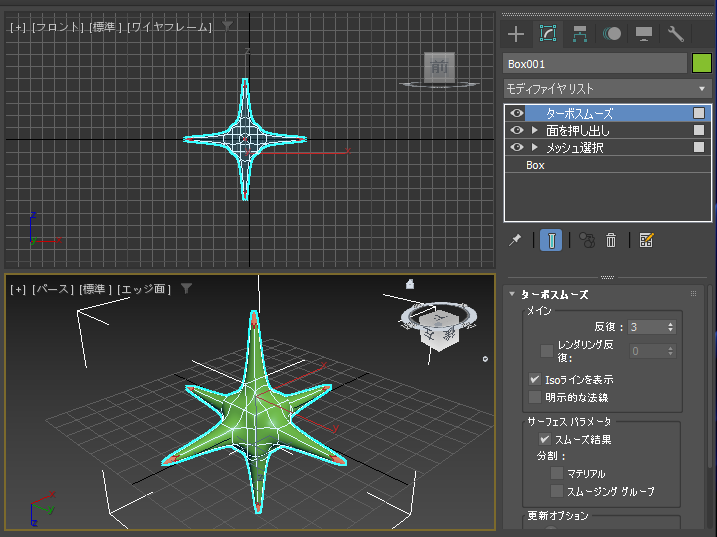Image resolution: width=717 pixels, height=537 pixels.
Task: Click the filter funnel icon in perspective viewport
Action: [x=186, y=288]
